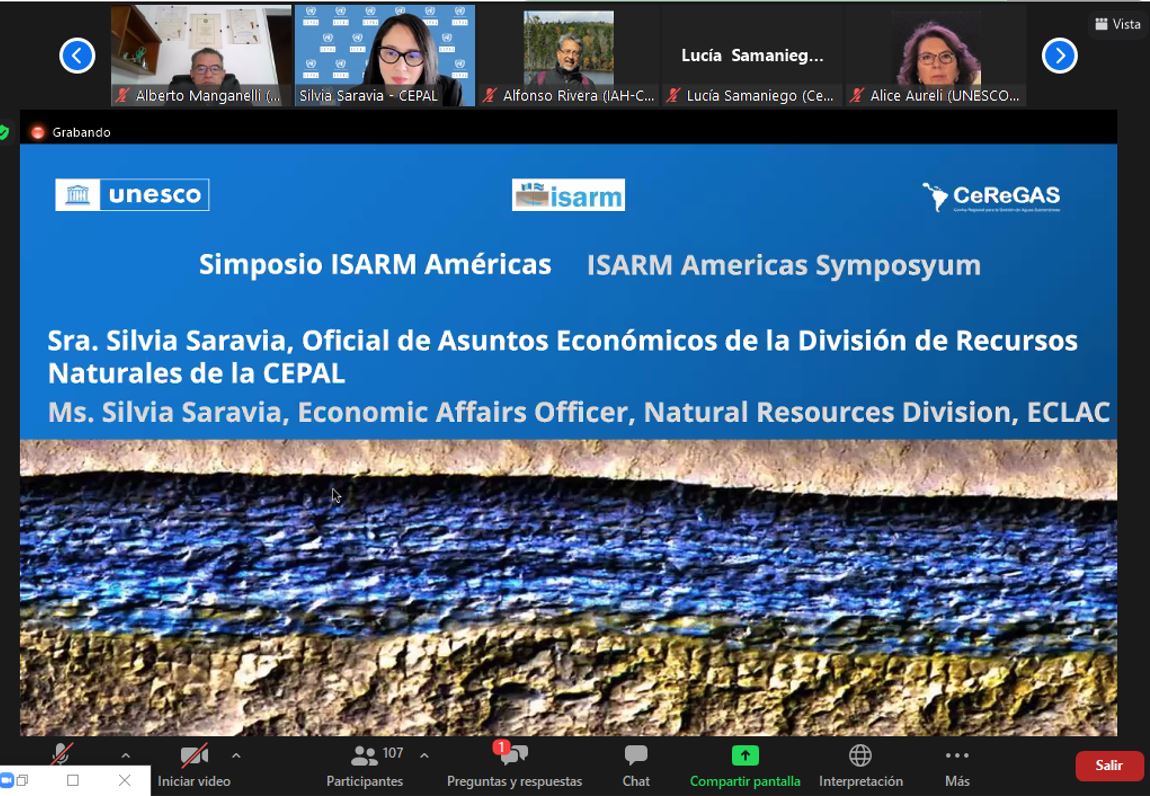
Task: Click the Zoom icon in taskbar preview
Action: (x=6, y=780)
